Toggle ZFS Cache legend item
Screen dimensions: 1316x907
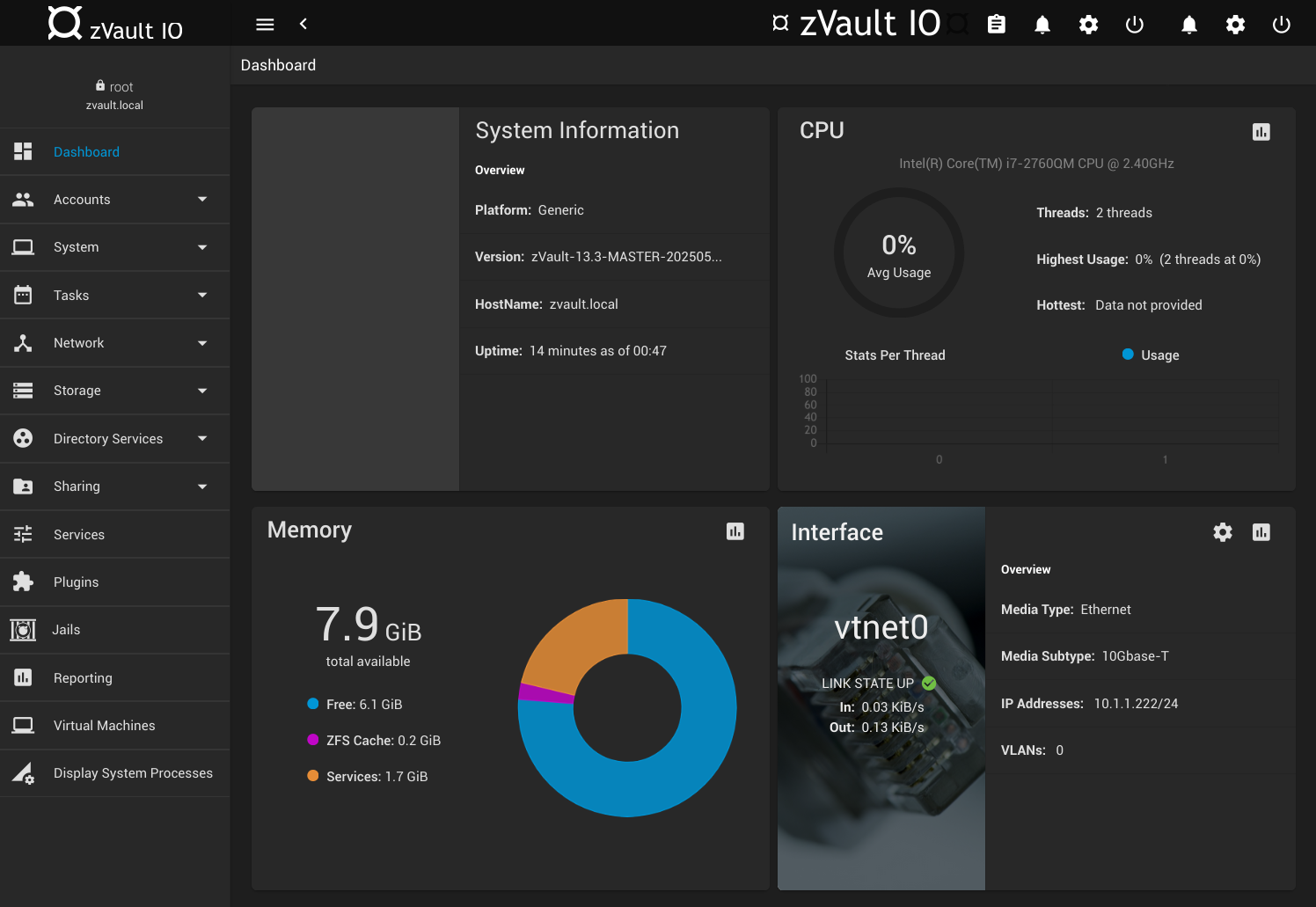[374, 741]
